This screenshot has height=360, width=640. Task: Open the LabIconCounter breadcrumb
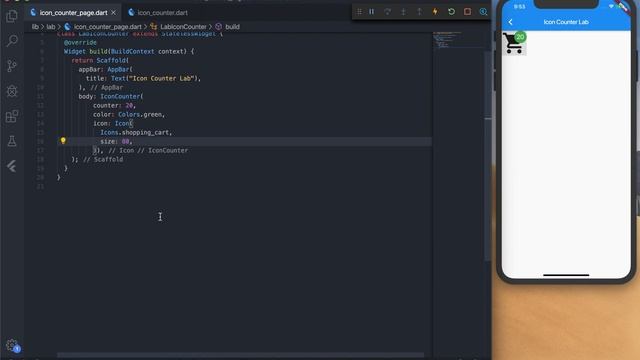[x=183, y=27]
